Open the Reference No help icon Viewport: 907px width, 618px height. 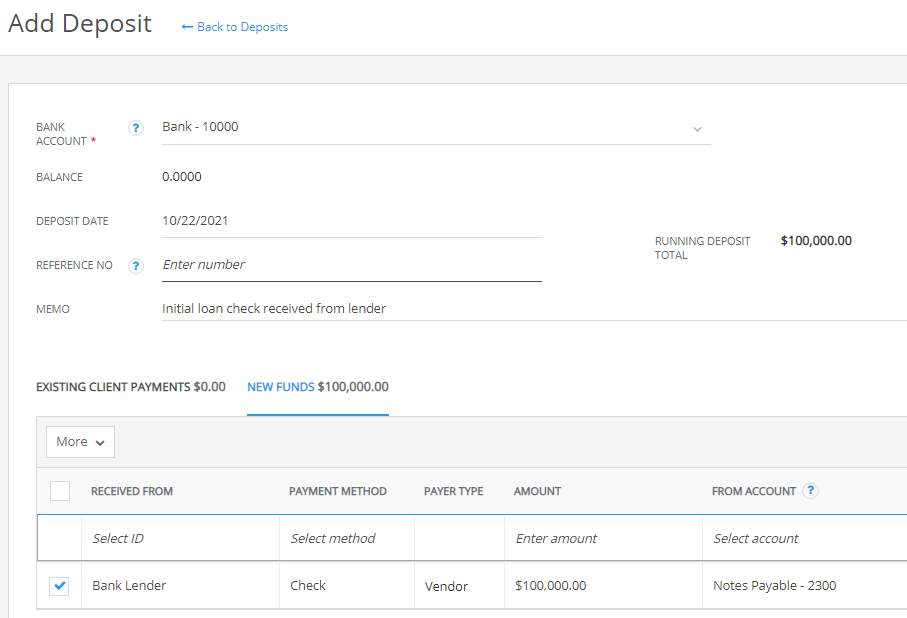(x=135, y=266)
